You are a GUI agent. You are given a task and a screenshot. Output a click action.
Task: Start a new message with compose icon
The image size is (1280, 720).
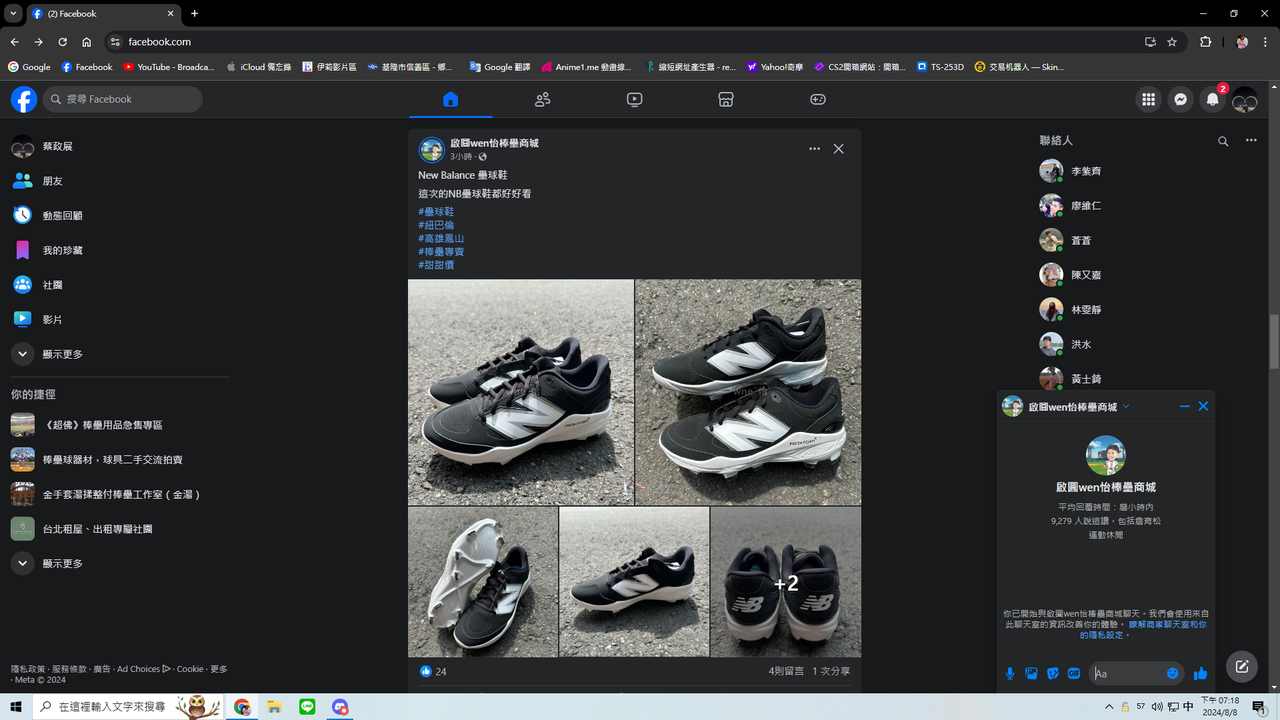(x=1242, y=666)
